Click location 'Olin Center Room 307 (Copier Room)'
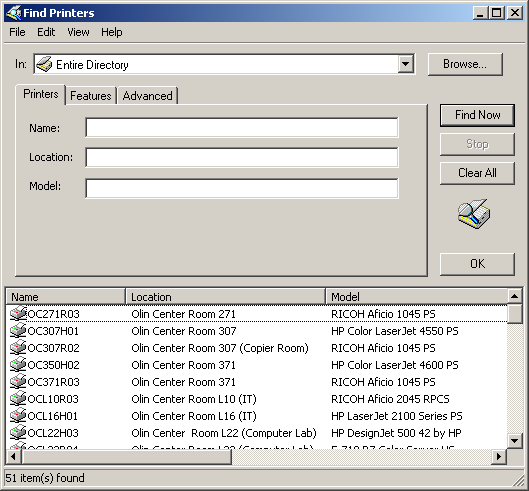 (x=220, y=348)
